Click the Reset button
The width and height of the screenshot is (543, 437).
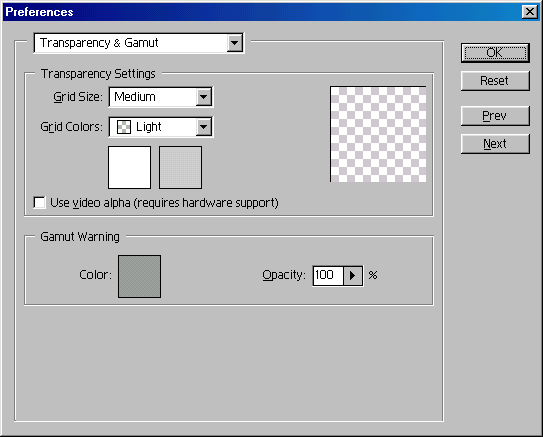(x=495, y=81)
